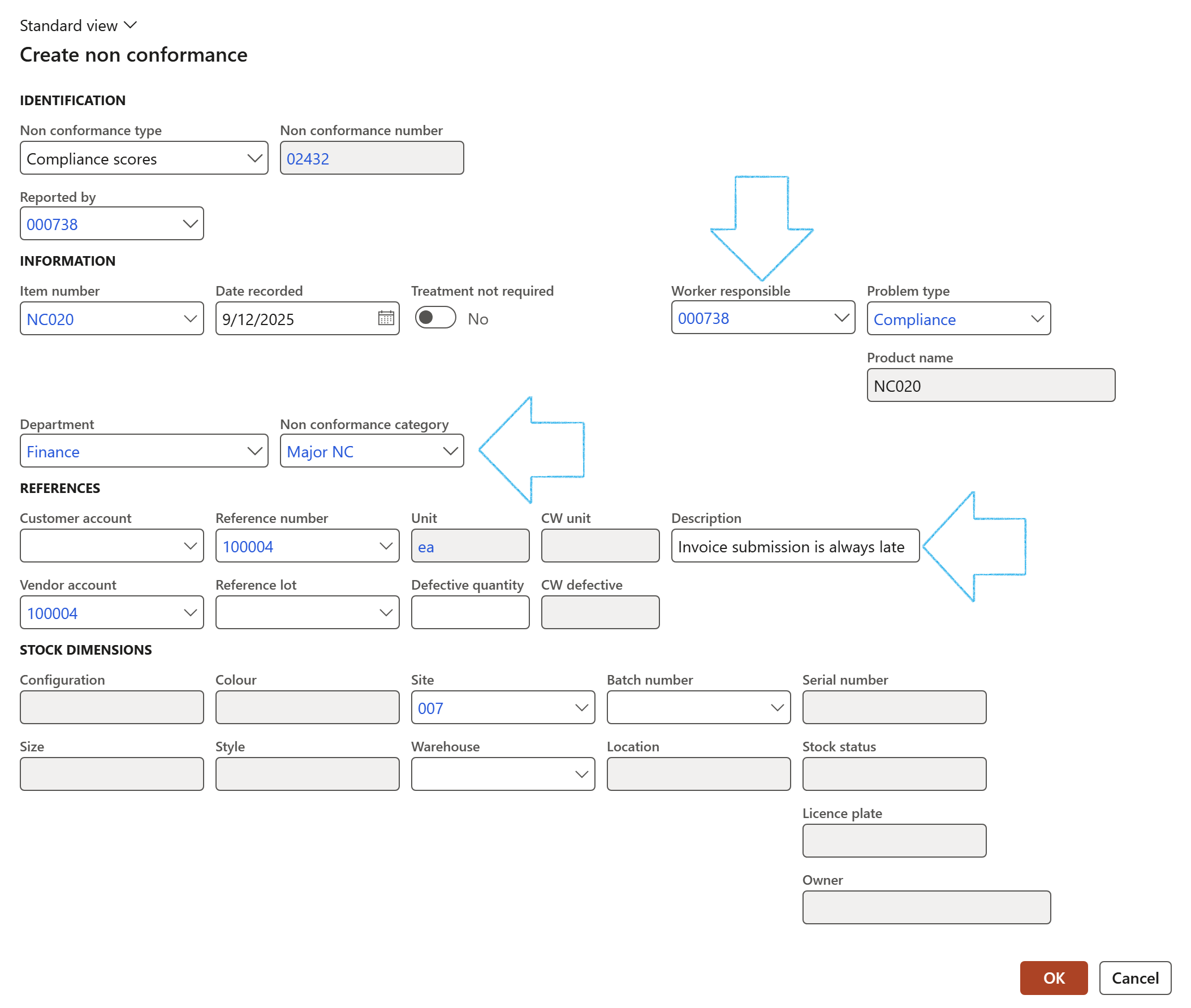Click the Cancel button

(1134, 977)
